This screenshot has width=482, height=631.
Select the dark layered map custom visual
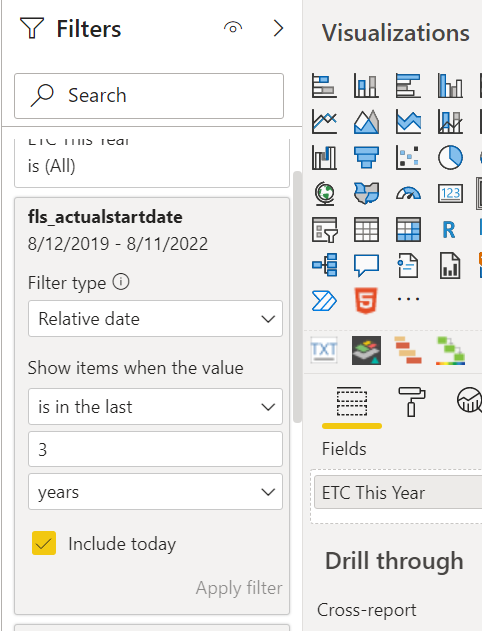click(x=366, y=351)
